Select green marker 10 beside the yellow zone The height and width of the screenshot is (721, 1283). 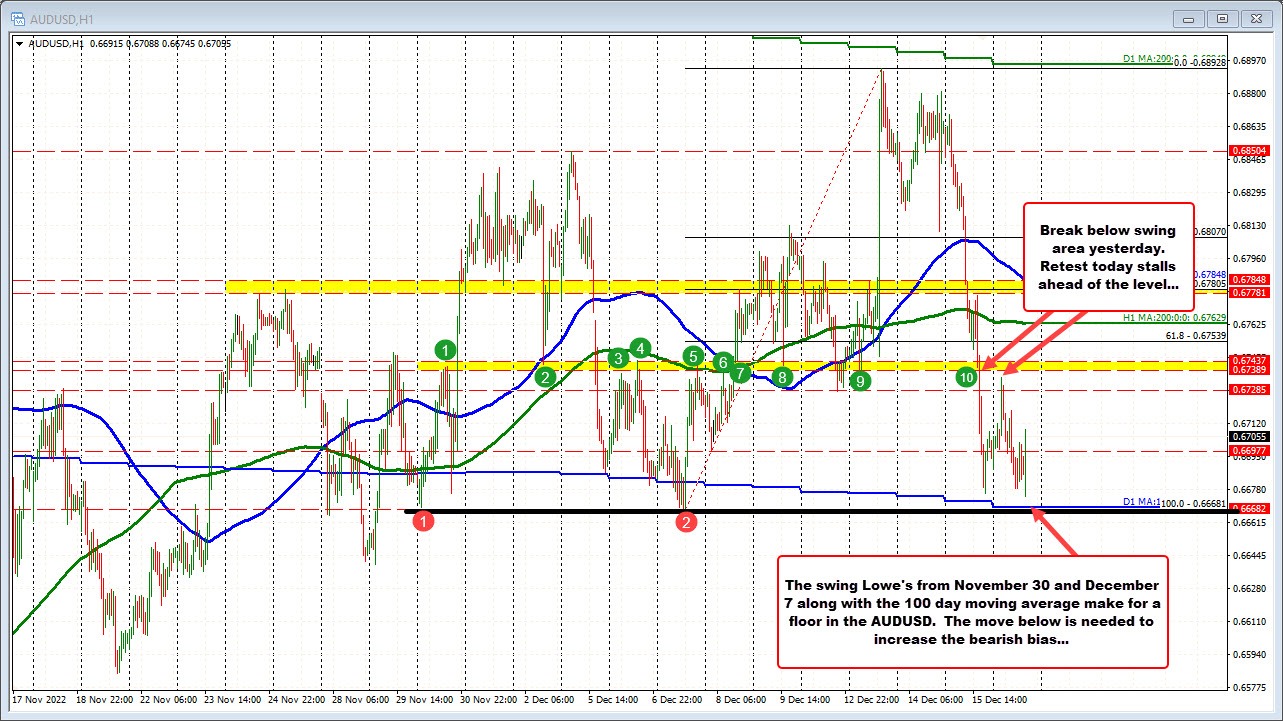[x=966, y=378]
